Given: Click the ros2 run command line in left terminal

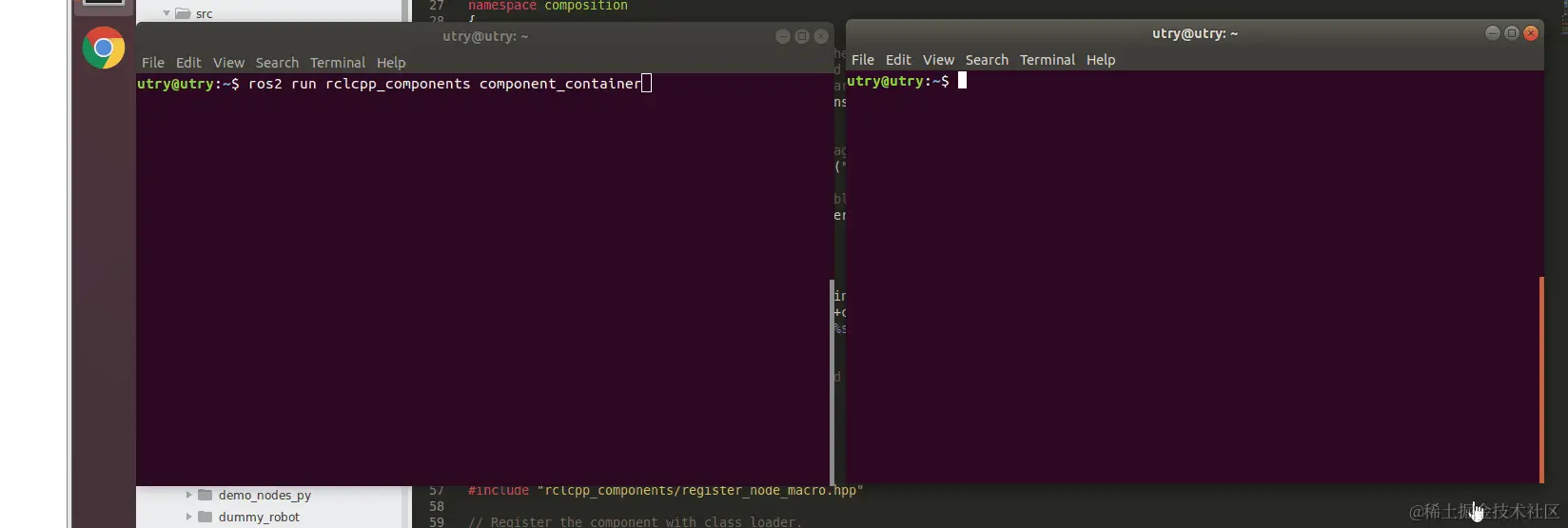Looking at the screenshot, I should [x=394, y=84].
